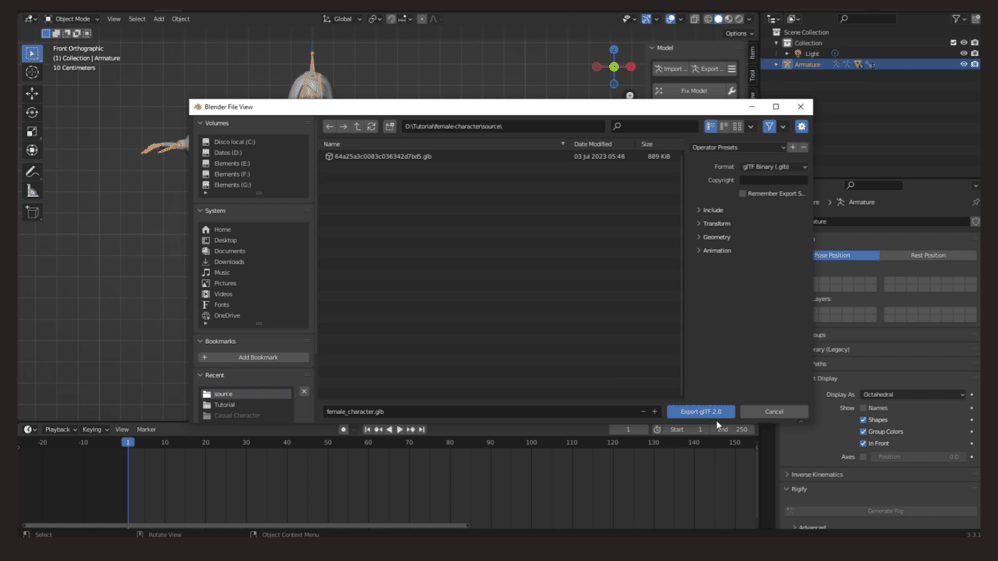Exclude Collection from view layer checkbox
The image size is (998, 561).
[953, 43]
